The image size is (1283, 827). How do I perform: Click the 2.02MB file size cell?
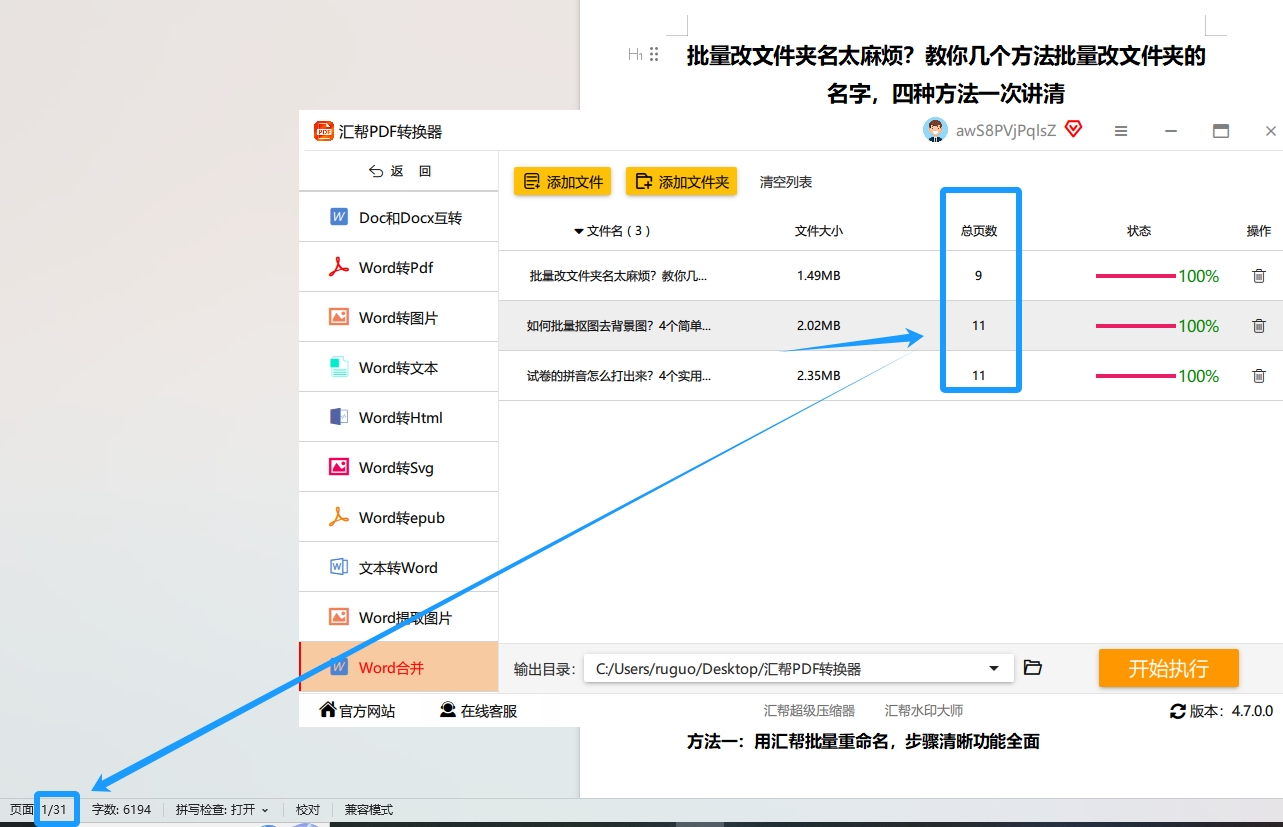coord(819,326)
